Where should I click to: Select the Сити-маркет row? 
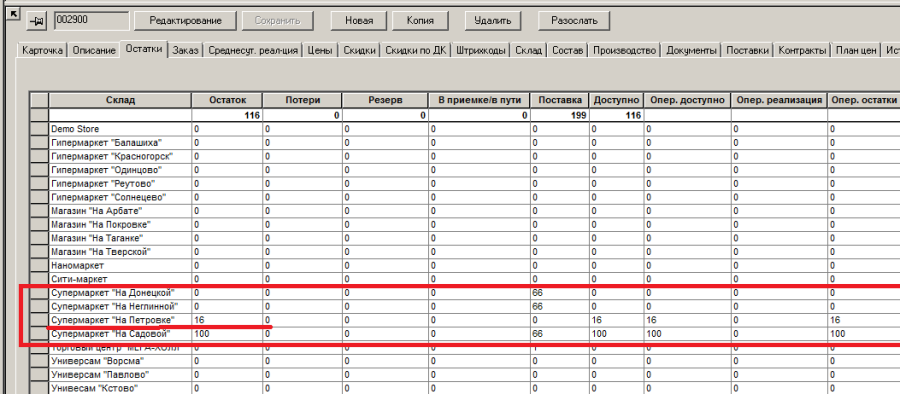click(x=465, y=279)
